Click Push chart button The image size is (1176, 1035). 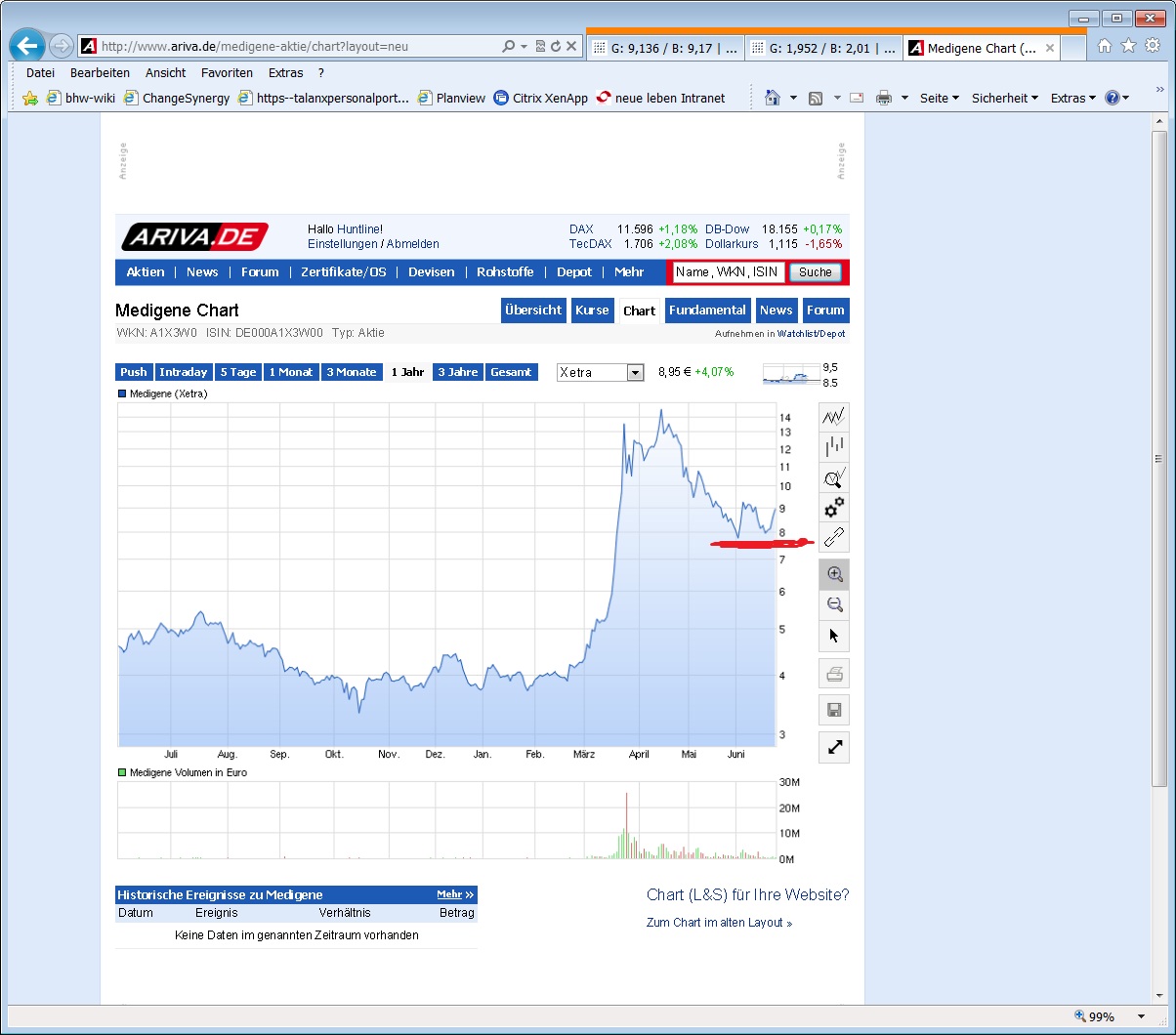click(134, 372)
